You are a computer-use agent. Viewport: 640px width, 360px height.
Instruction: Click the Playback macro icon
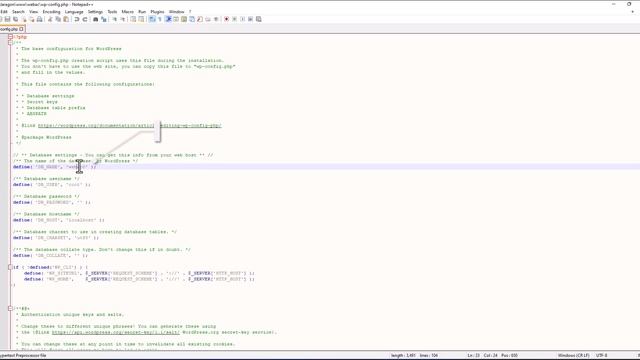[242, 19]
